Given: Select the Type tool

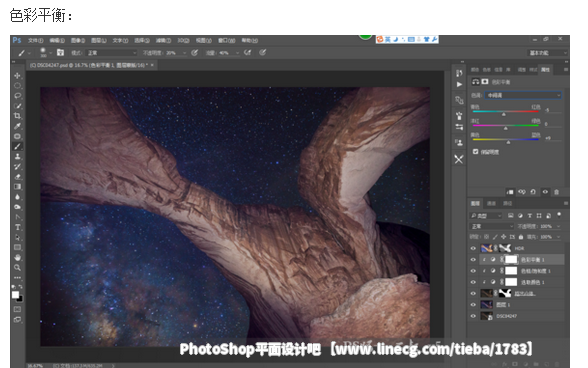Looking at the screenshot, I should point(18,227).
